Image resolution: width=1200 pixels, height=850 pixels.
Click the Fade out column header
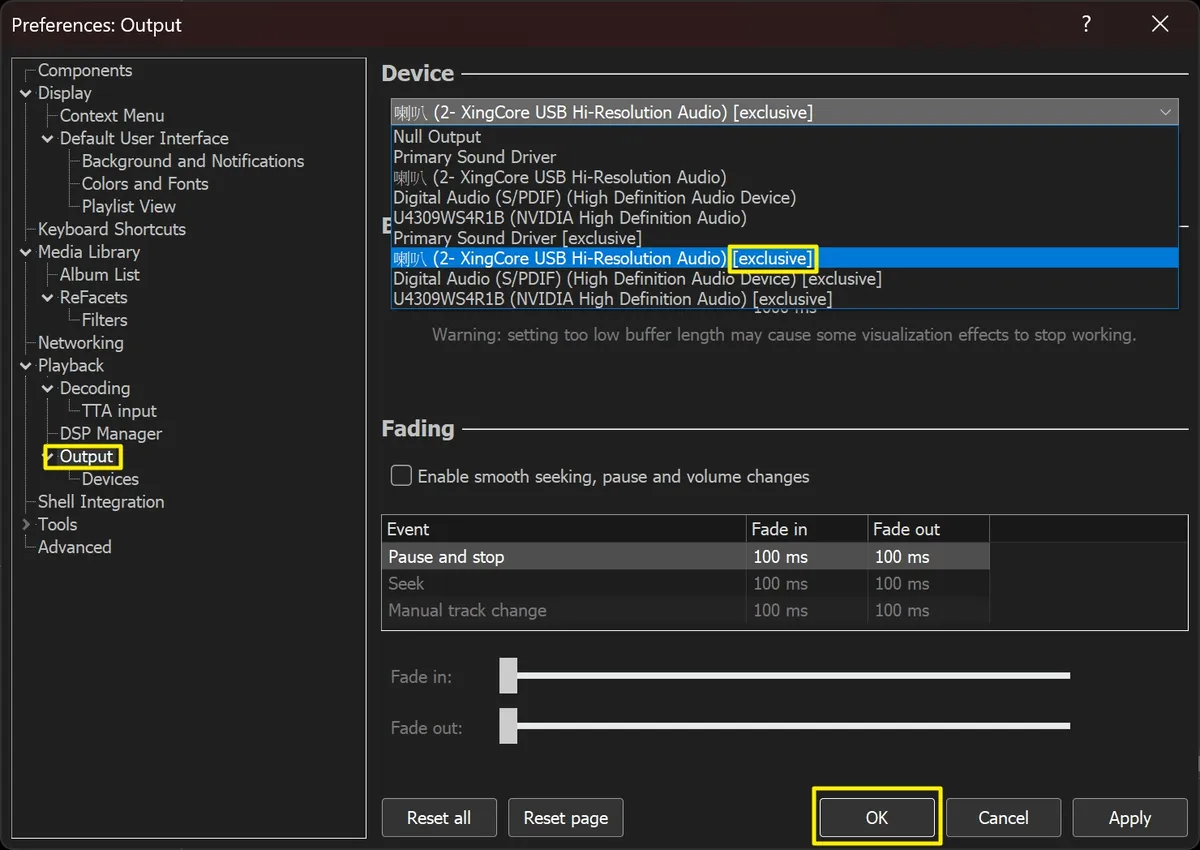pos(928,529)
